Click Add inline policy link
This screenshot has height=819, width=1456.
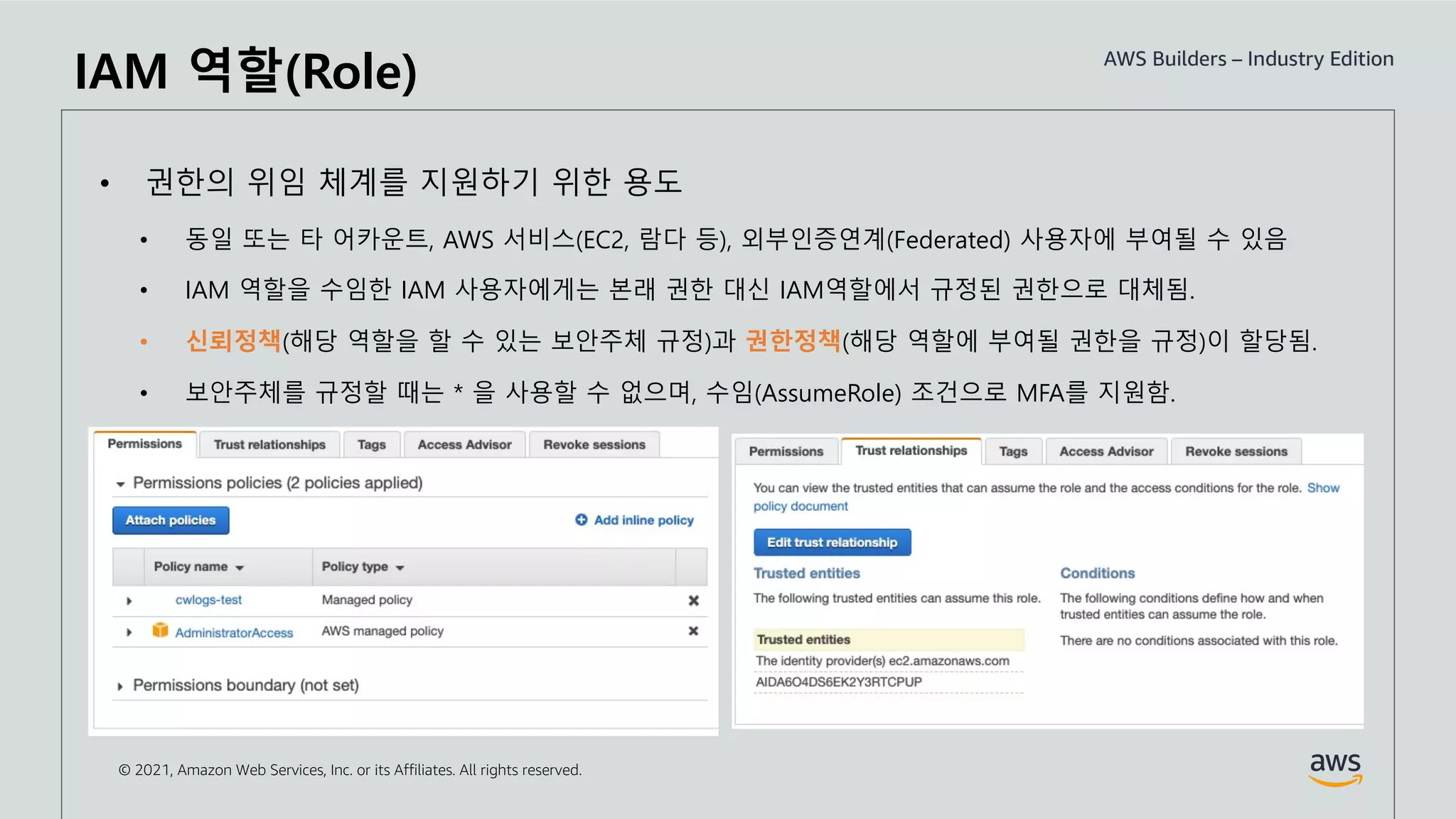(643, 520)
